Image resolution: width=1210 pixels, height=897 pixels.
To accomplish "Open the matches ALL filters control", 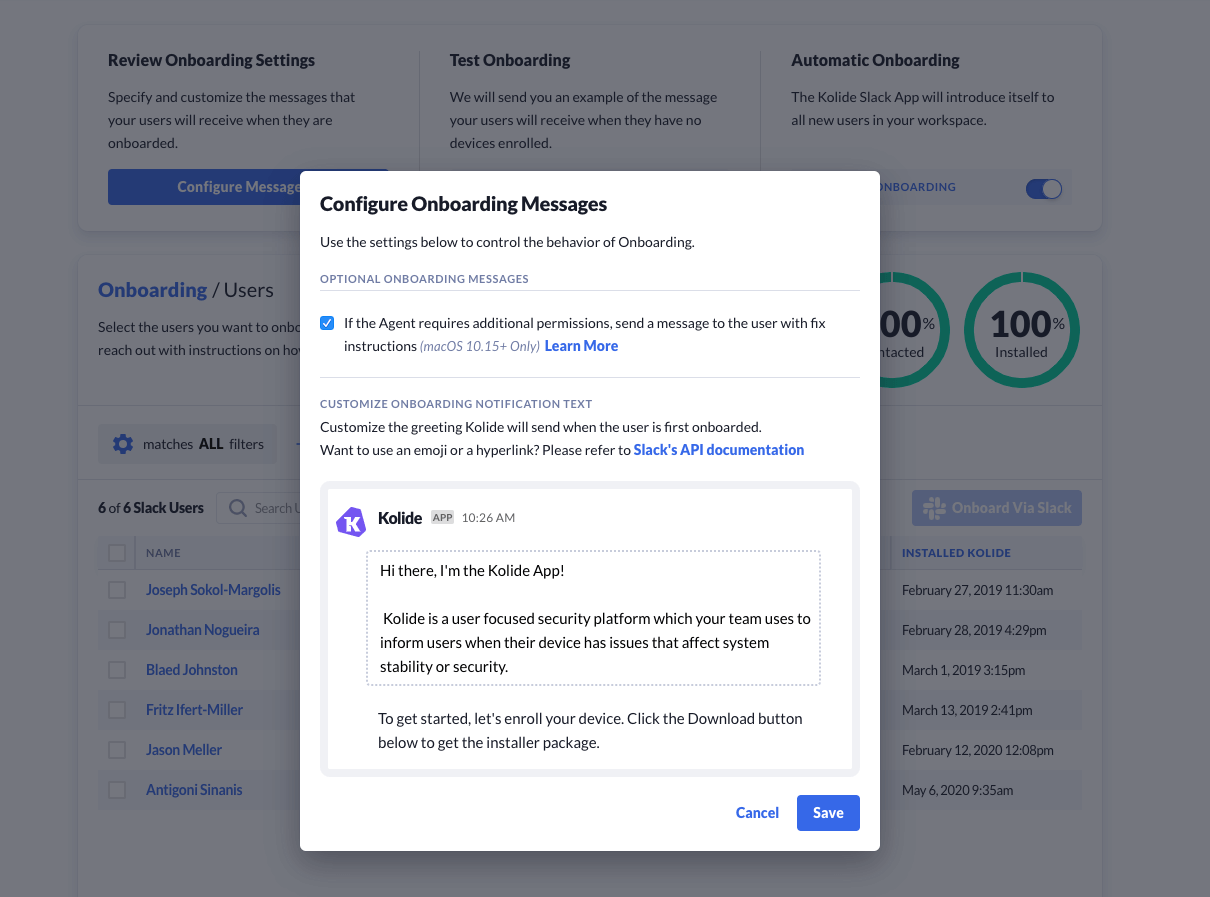I will point(203,444).
